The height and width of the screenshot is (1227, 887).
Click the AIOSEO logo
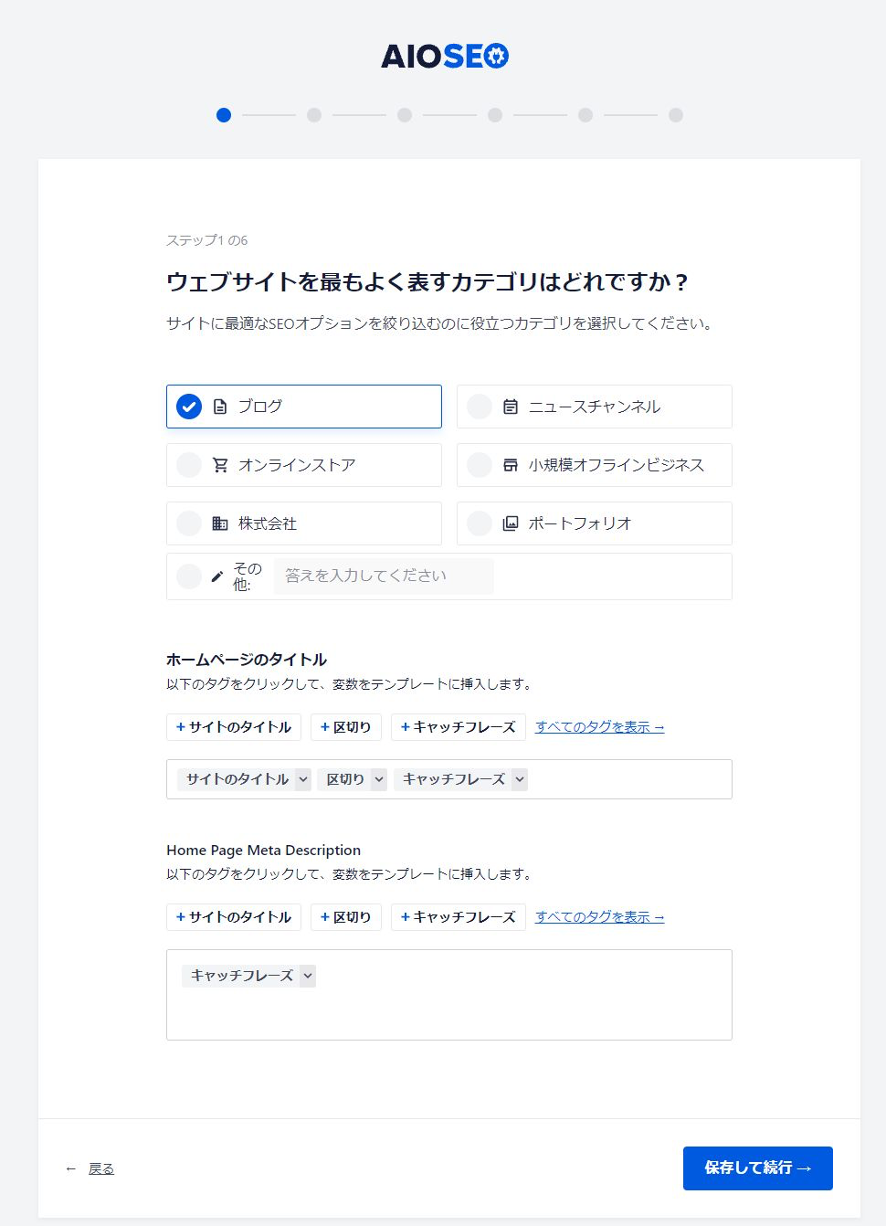pyautogui.click(x=444, y=56)
